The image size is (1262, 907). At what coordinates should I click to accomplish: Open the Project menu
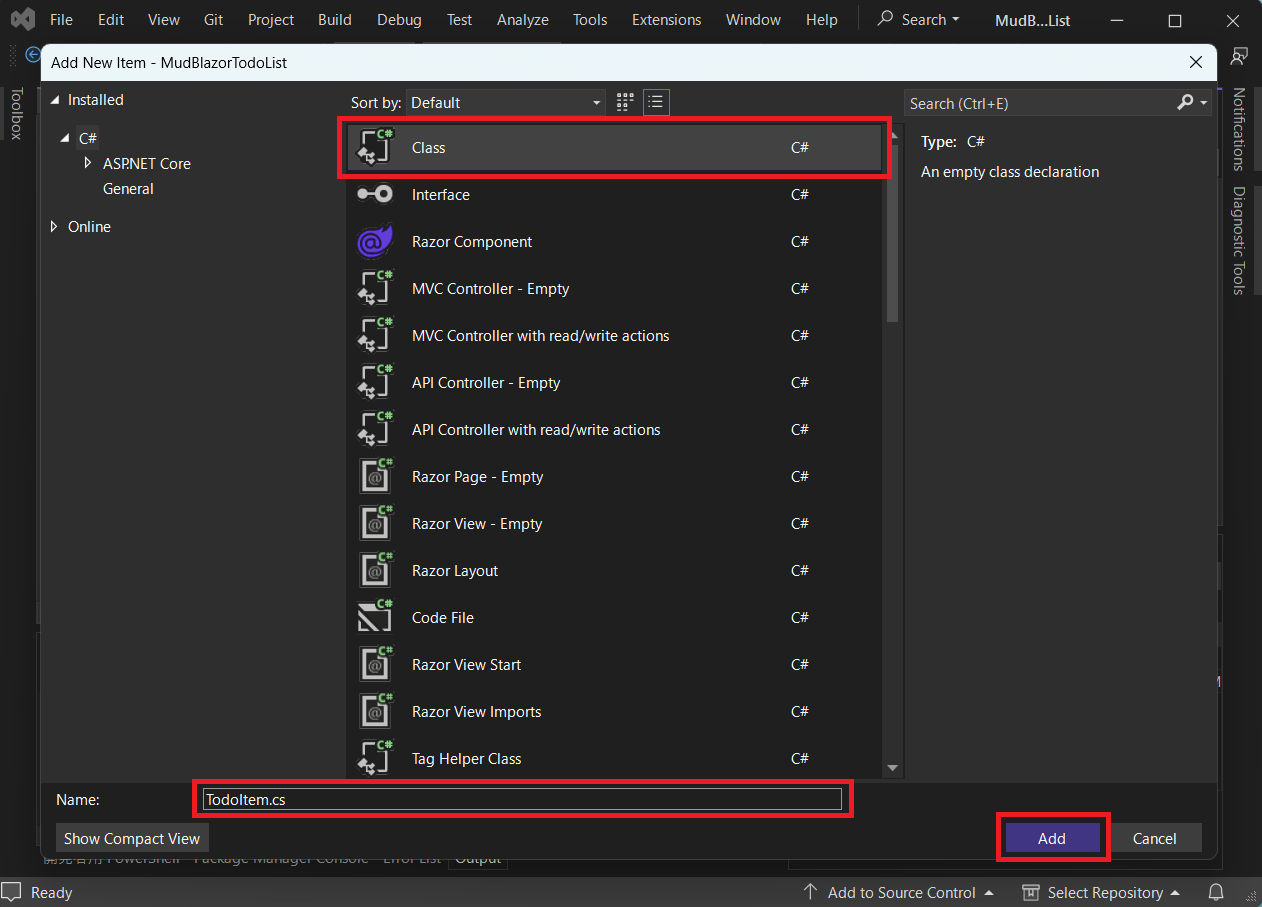pos(271,19)
